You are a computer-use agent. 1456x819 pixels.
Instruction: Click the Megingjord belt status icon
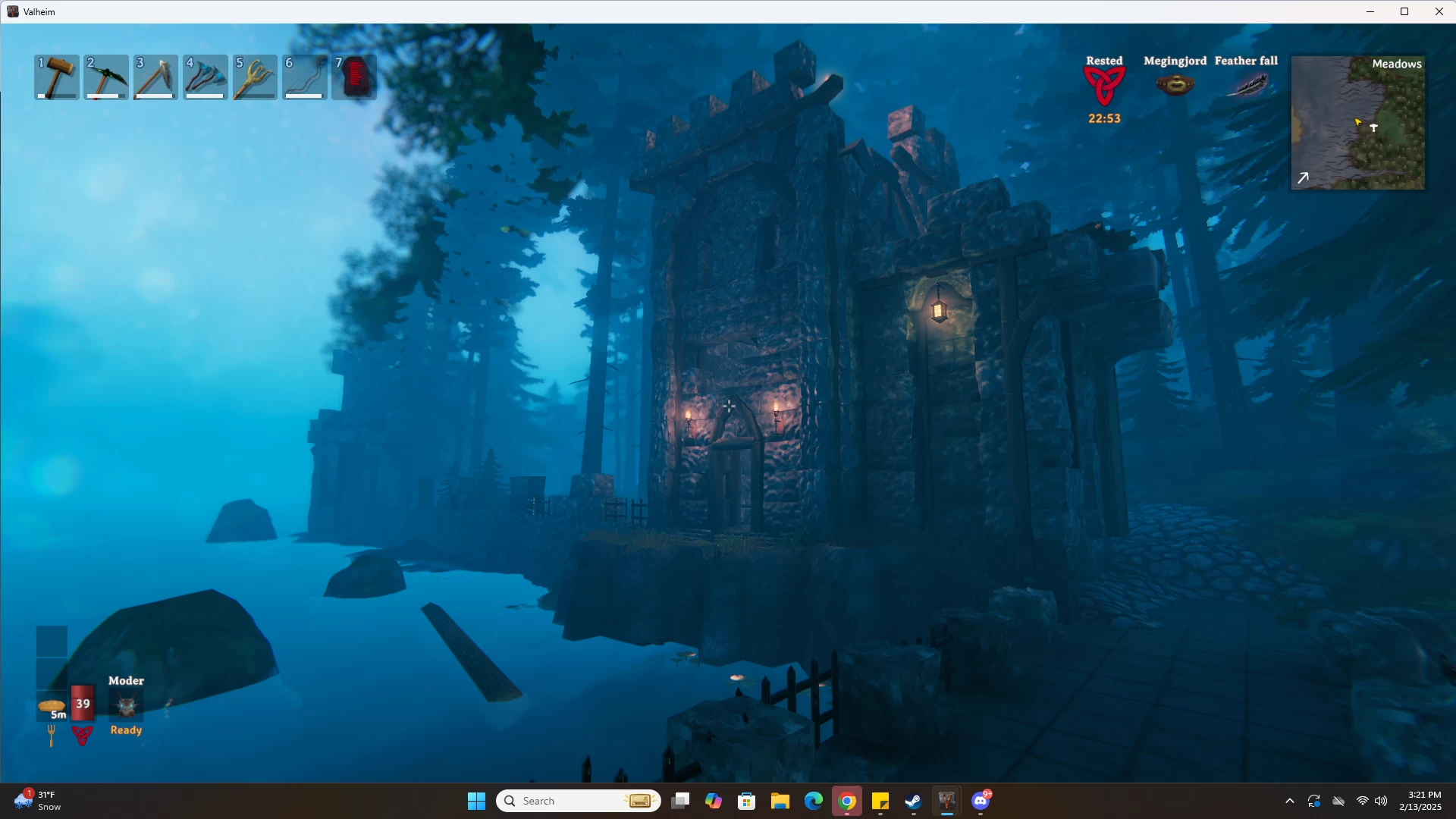[1175, 85]
